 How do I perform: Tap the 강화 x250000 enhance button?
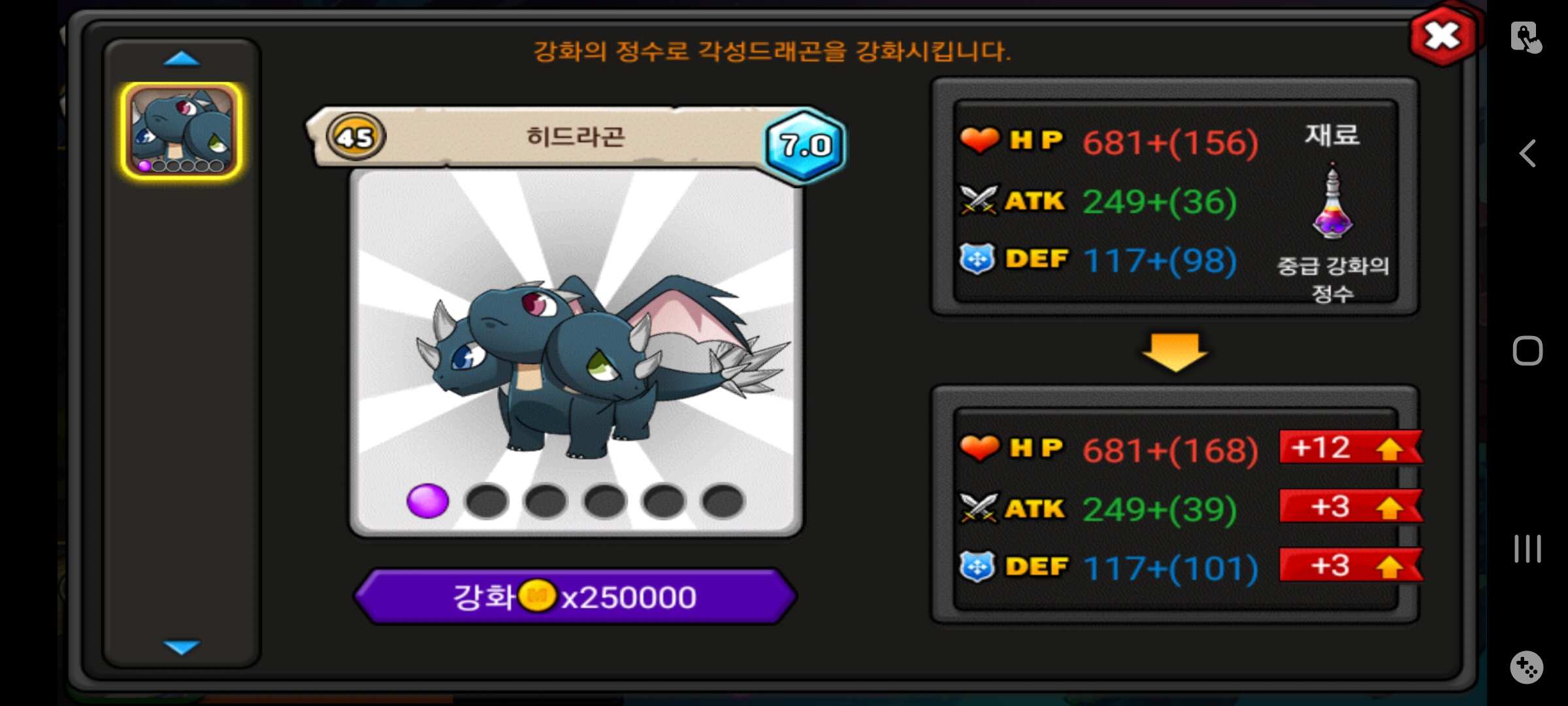[x=575, y=596]
